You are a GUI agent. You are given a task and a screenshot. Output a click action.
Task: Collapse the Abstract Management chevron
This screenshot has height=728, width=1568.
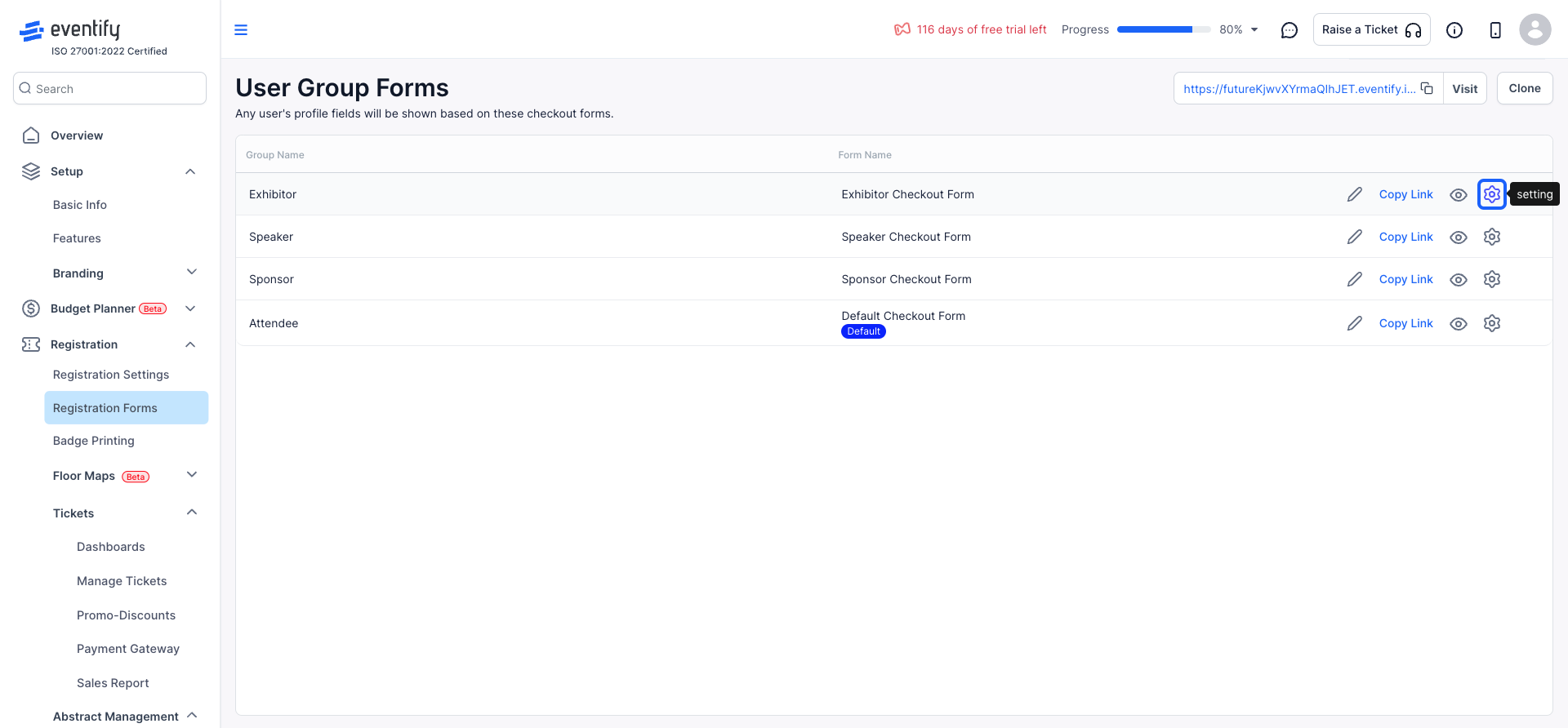pyautogui.click(x=192, y=715)
